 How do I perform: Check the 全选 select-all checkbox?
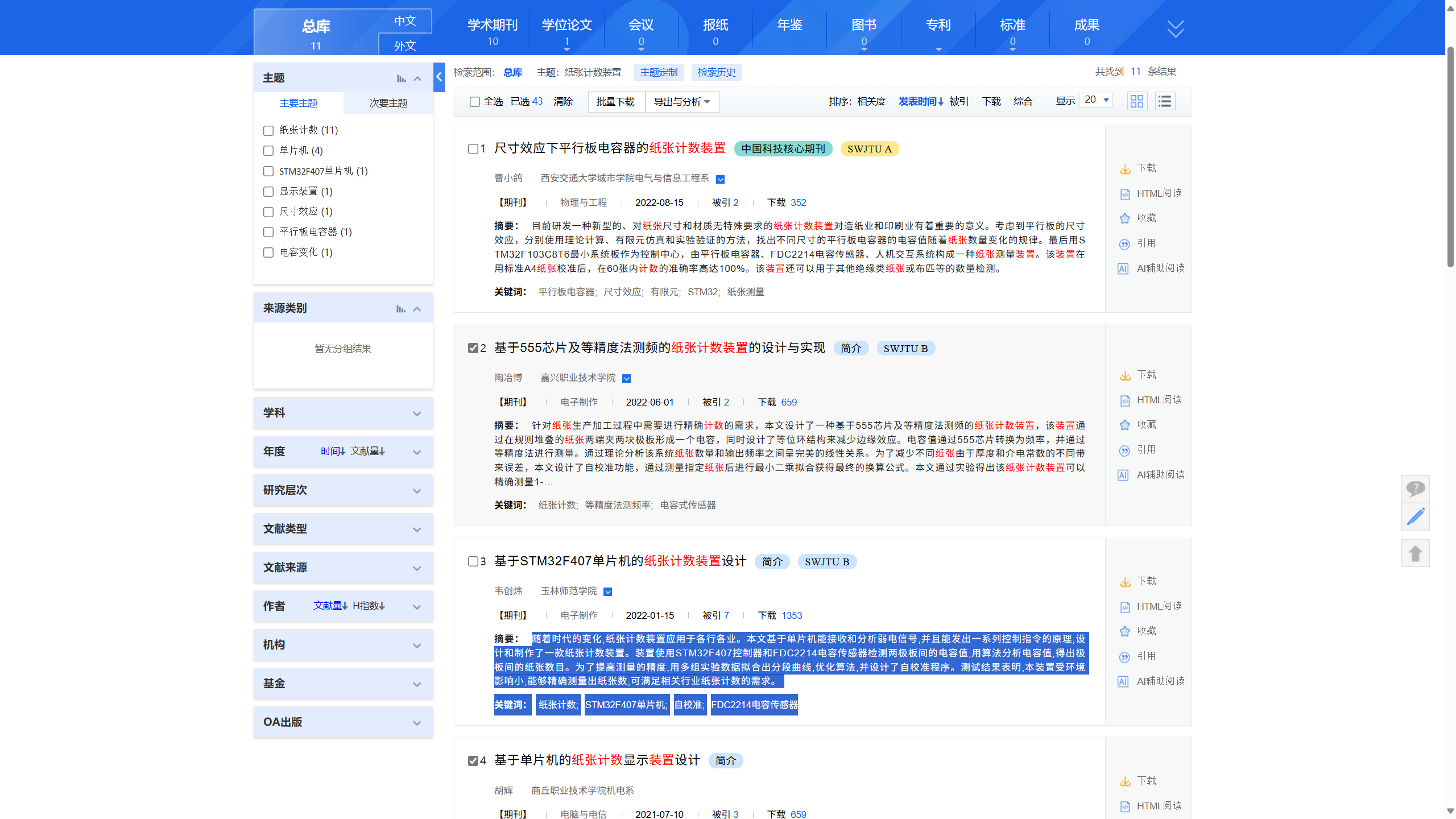coord(475,102)
